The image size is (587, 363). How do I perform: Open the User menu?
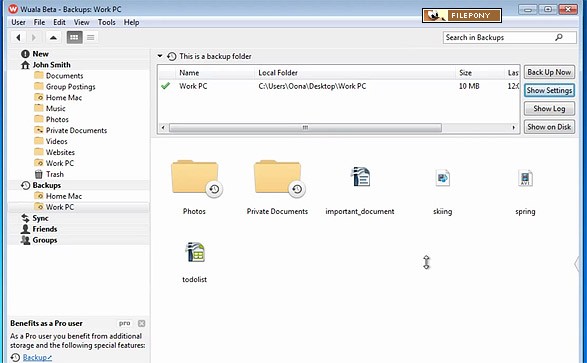pos(18,22)
